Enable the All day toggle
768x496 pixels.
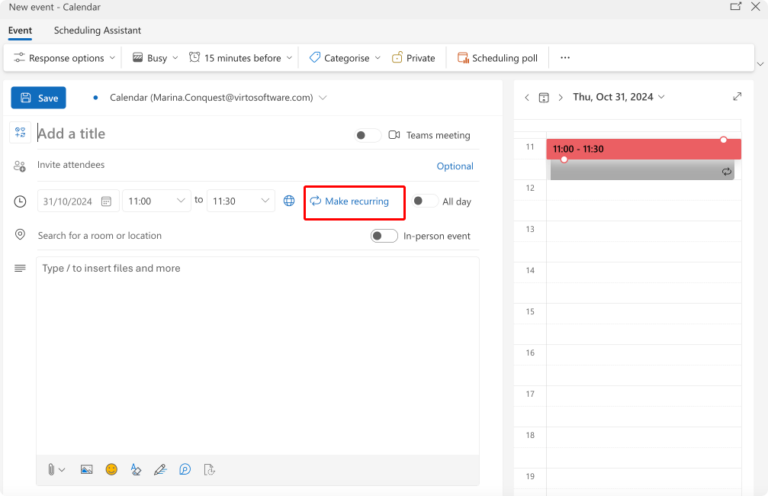pyautogui.click(x=424, y=201)
